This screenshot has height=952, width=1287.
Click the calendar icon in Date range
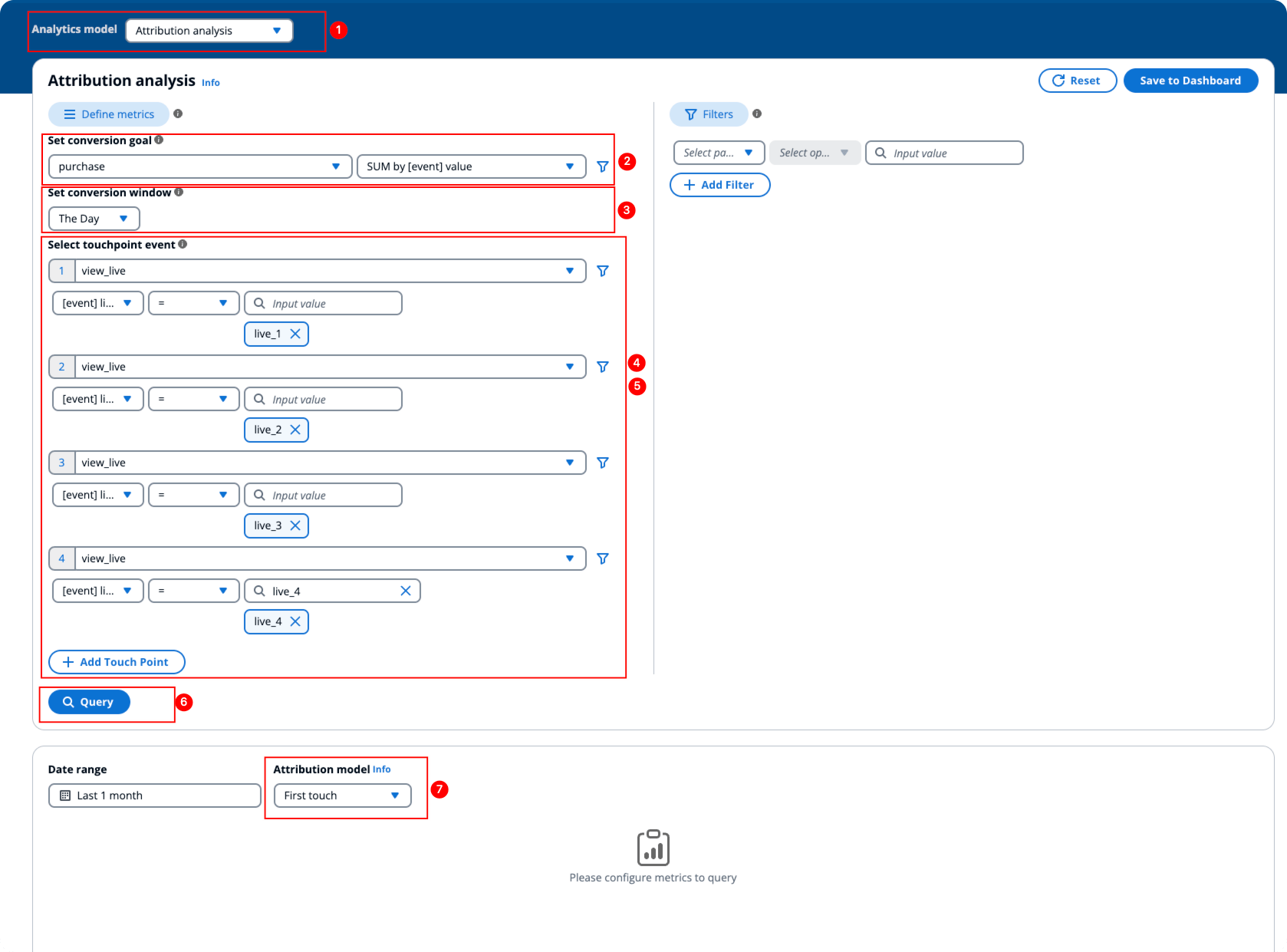(65, 796)
